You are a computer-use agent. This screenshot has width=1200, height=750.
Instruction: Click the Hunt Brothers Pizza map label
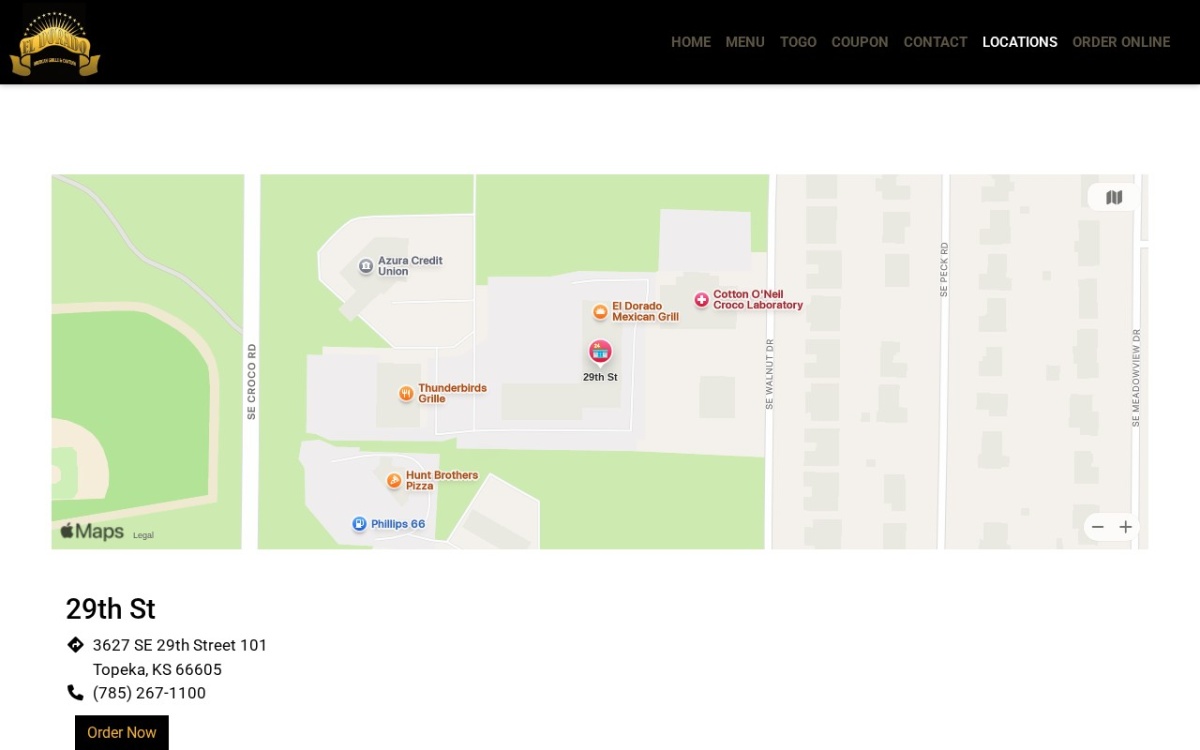click(442, 481)
